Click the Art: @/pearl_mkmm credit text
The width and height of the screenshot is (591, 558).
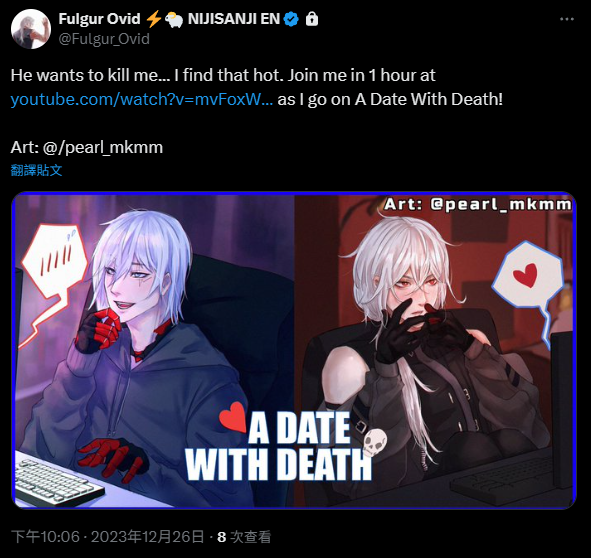[87, 147]
